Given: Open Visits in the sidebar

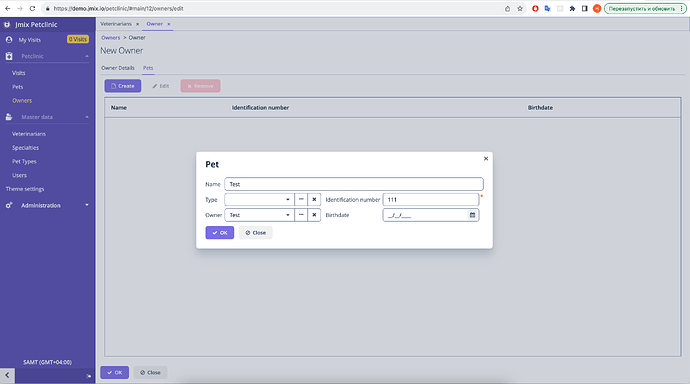Looking at the screenshot, I should [x=18, y=73].
